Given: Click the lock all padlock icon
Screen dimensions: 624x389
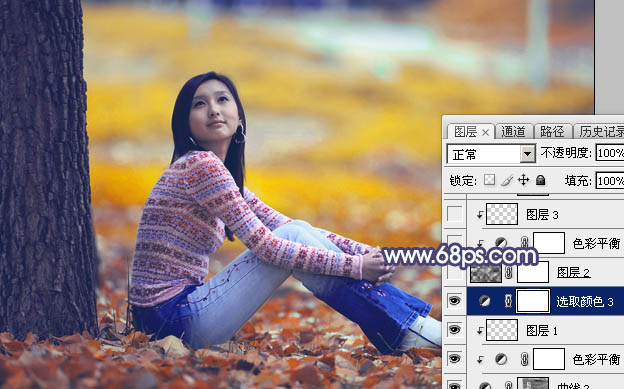Looking at the screenshot, I should tap(540, 180).
